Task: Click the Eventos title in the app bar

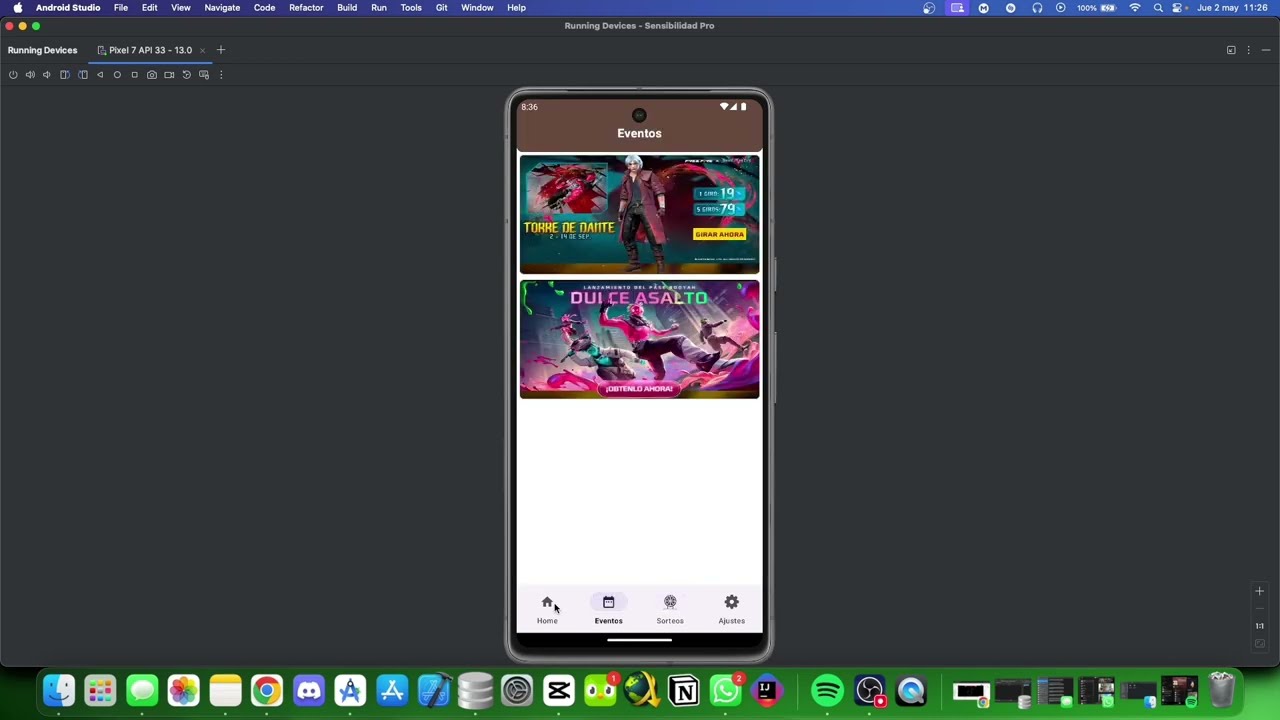Action: [x=639, y=133]
